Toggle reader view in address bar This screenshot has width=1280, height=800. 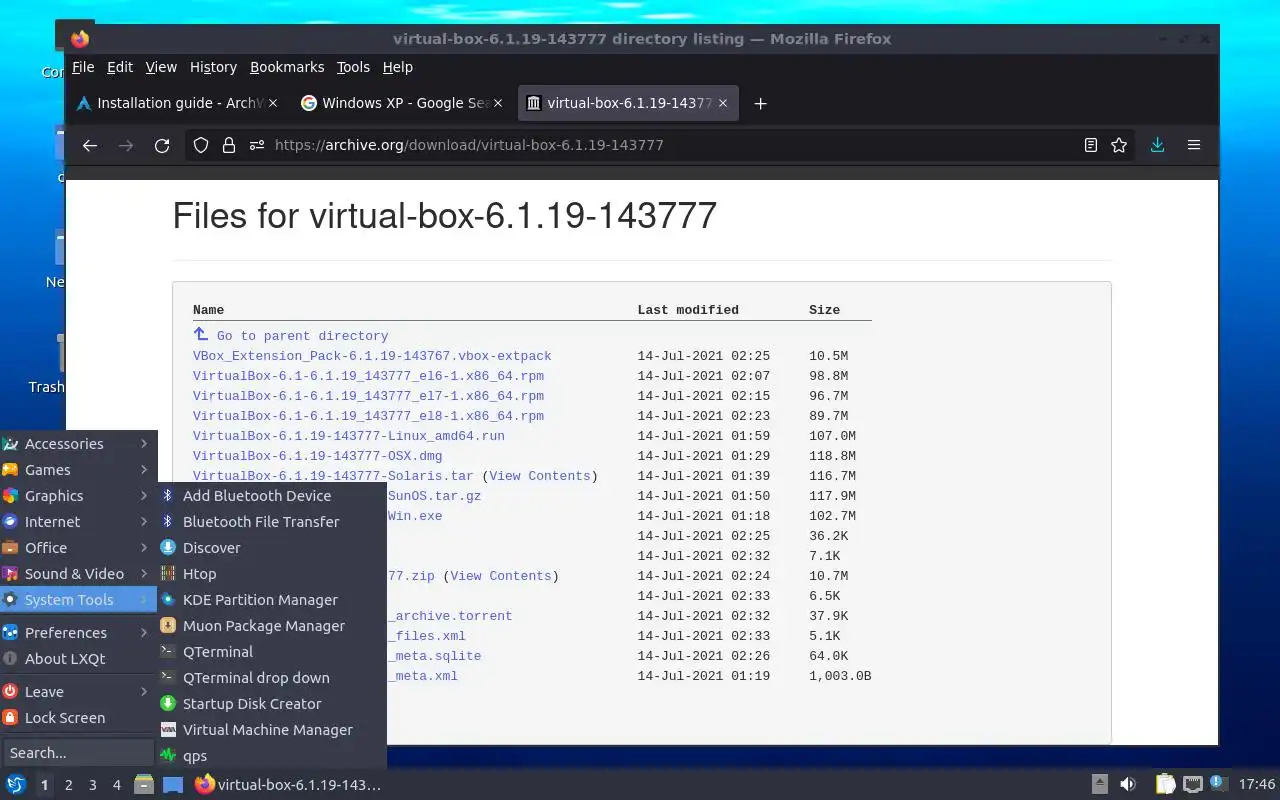pyautogui.click(x=1091, y=145)
